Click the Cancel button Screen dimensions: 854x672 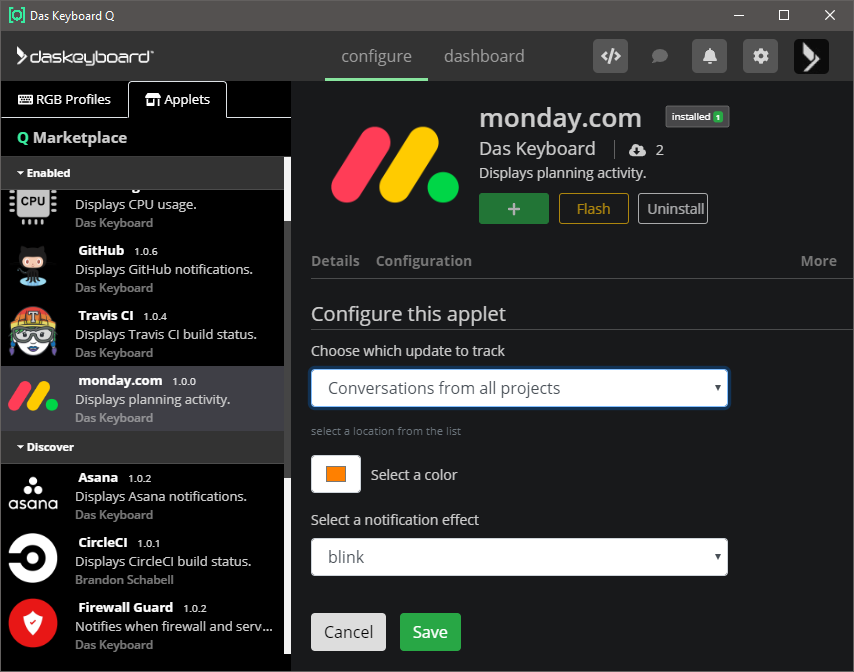(349, 632)
